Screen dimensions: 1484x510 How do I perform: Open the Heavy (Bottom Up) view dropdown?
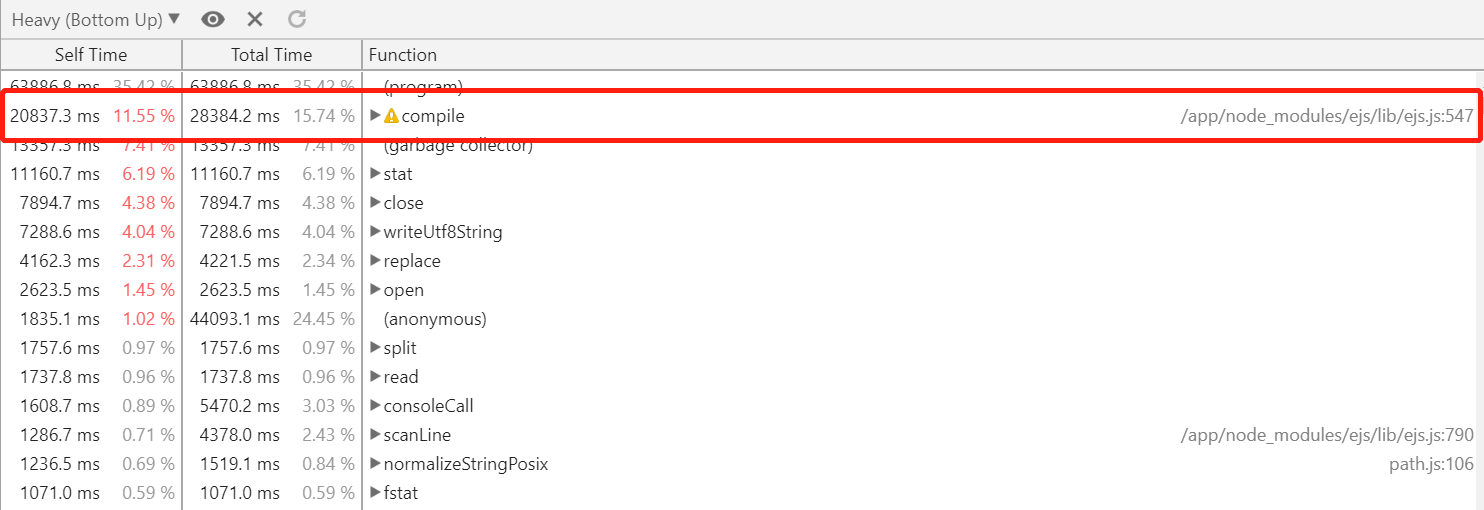pos(96,19)
